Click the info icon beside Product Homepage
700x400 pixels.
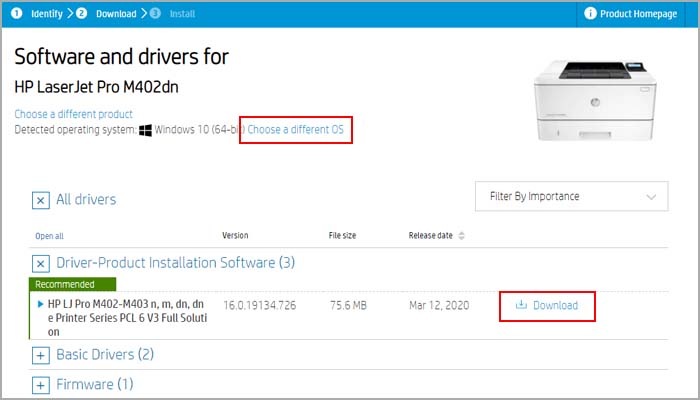click(x=590, y=13)
